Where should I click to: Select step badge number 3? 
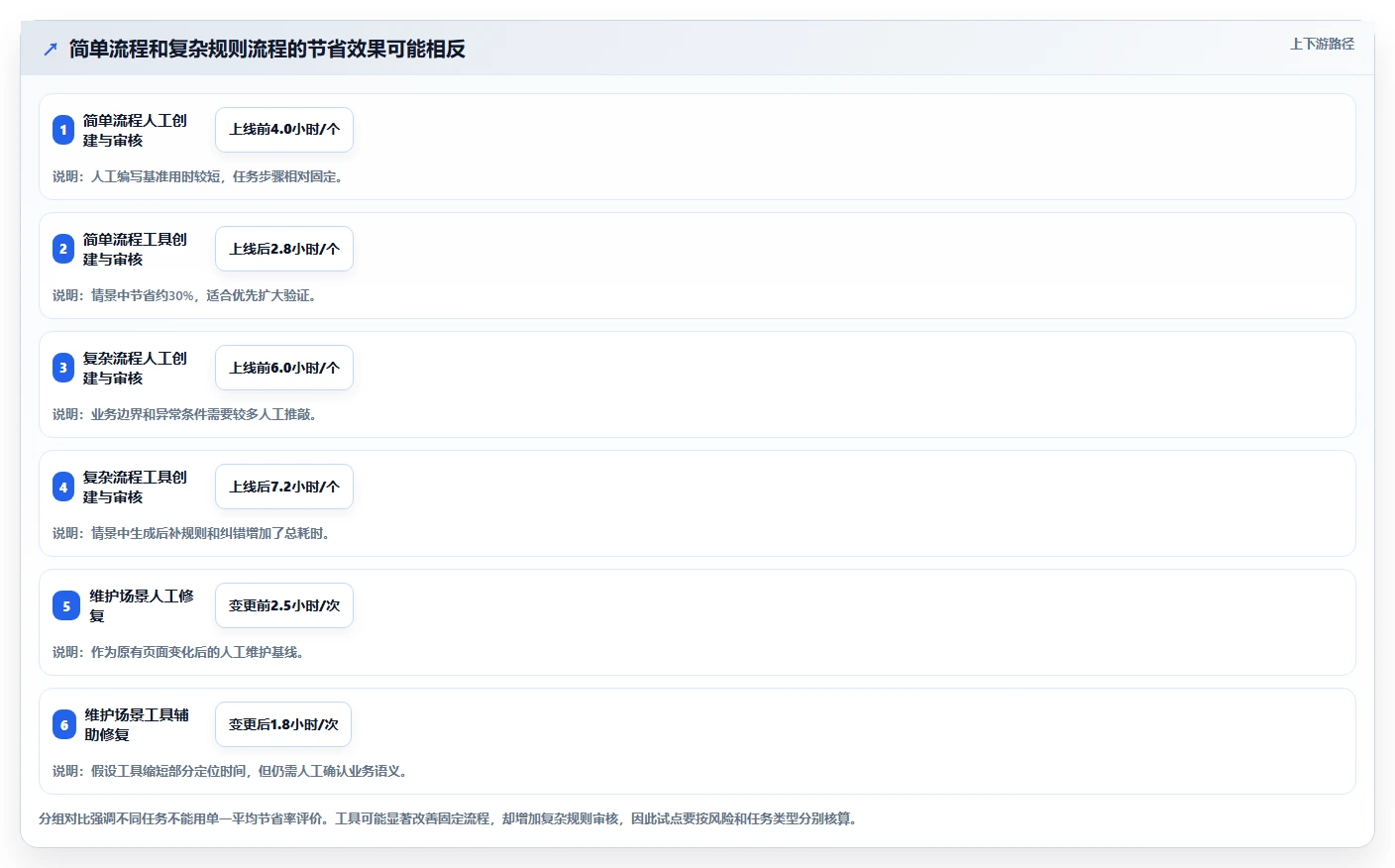tap(63, 368)
